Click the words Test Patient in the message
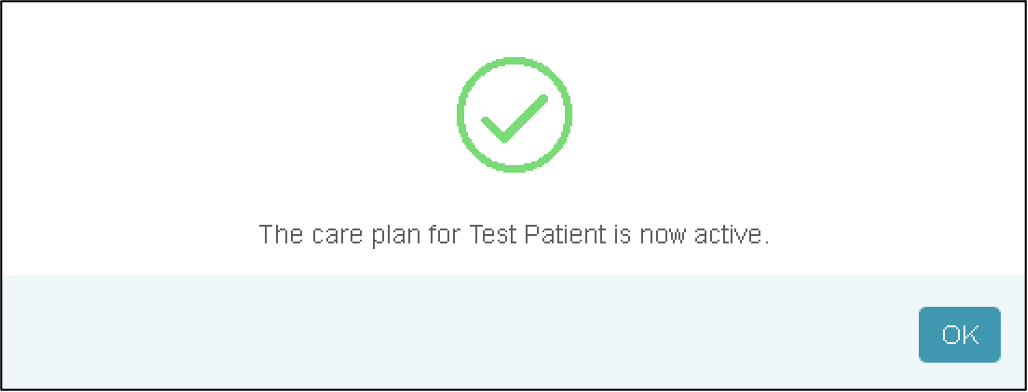The width and height of the screenshot is (1028, 392). [x=537, y=235]
